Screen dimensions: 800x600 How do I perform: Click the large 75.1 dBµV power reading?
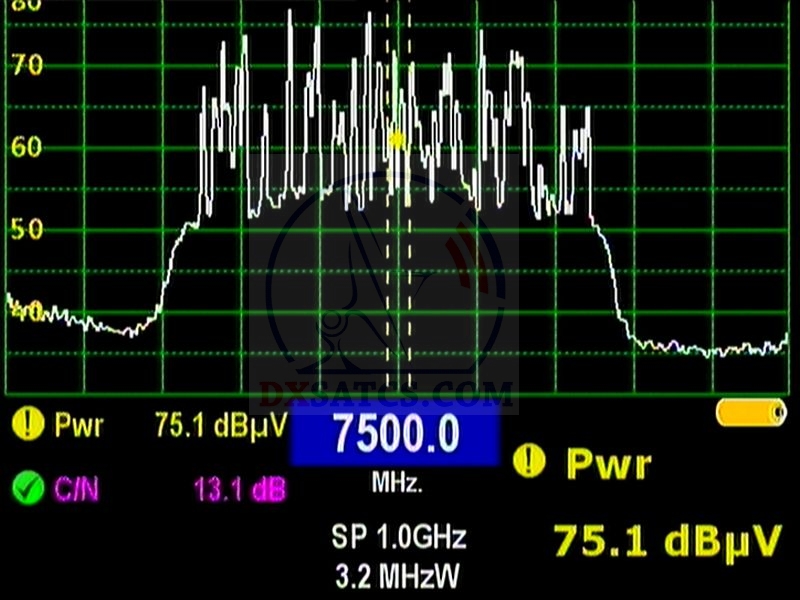tap(666, 540)
